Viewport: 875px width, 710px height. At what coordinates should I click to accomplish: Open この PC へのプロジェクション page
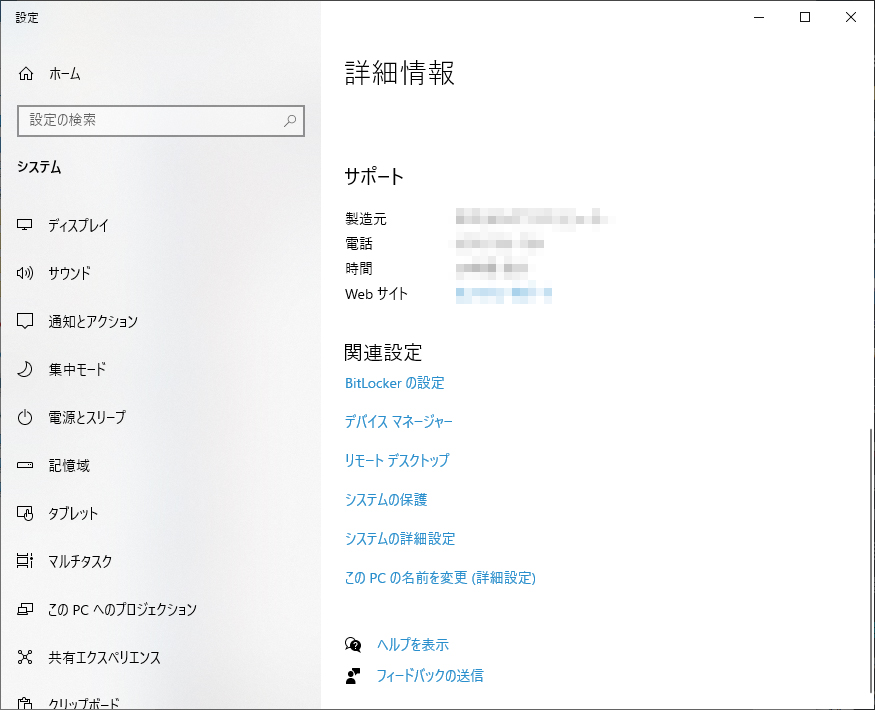click(122, 610)
